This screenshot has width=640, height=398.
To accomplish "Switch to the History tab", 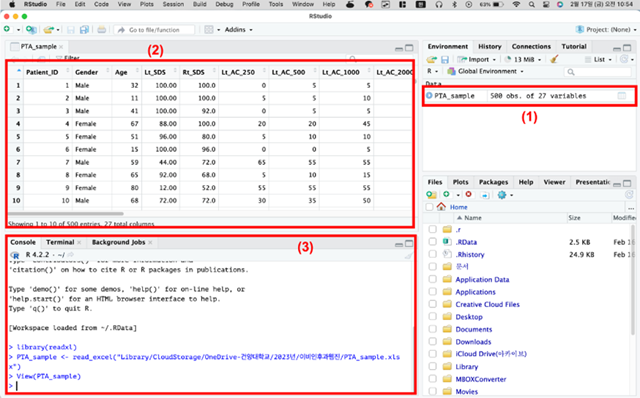I will pos(489,47).
